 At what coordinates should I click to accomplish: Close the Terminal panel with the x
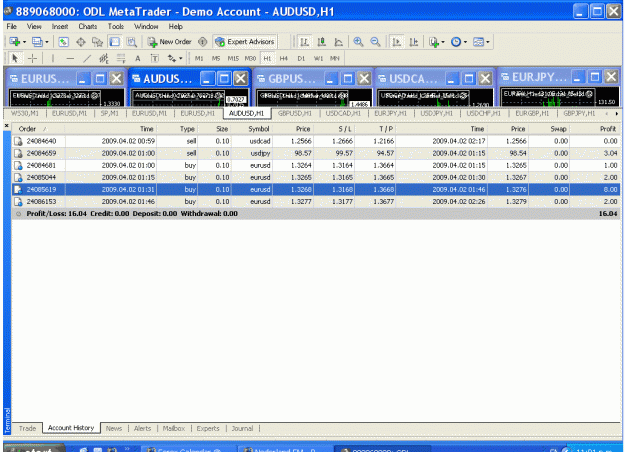coord(6,126)
